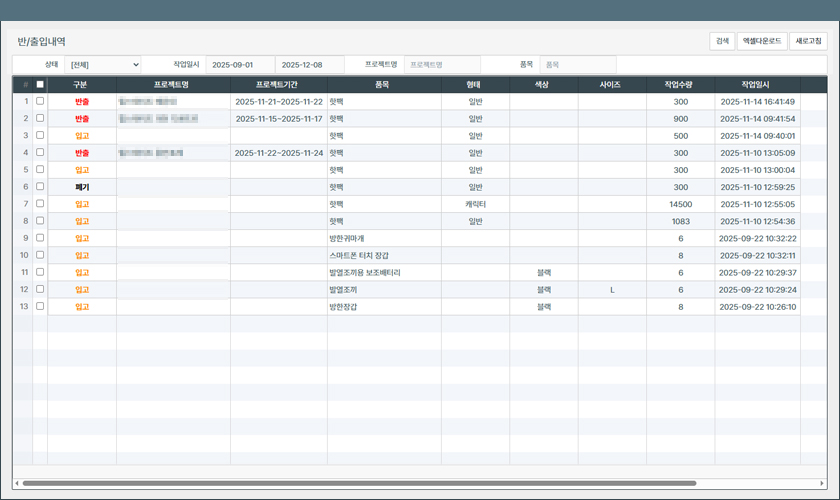The image size is (840, 500).
Task: Click the 검색 search button
Action: pos(722,41)
